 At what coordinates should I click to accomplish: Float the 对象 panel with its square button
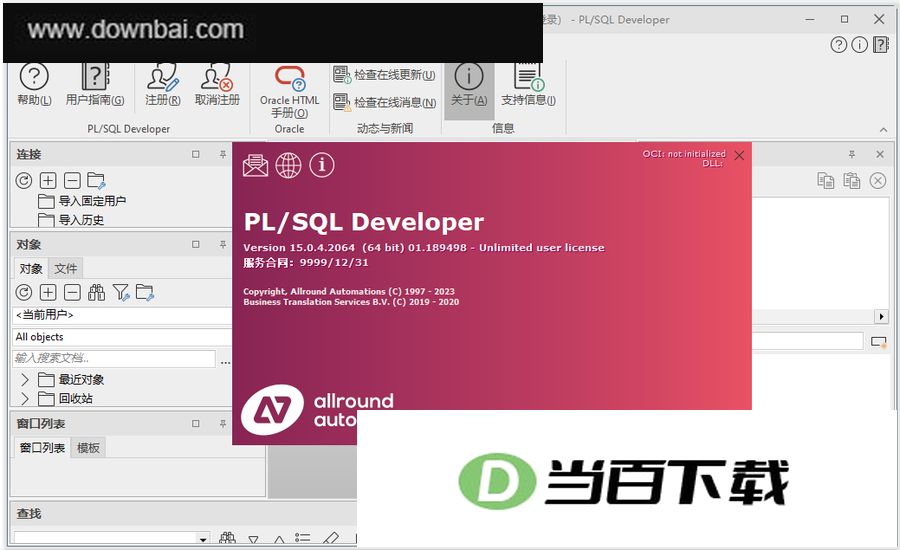tap(196, 244)
